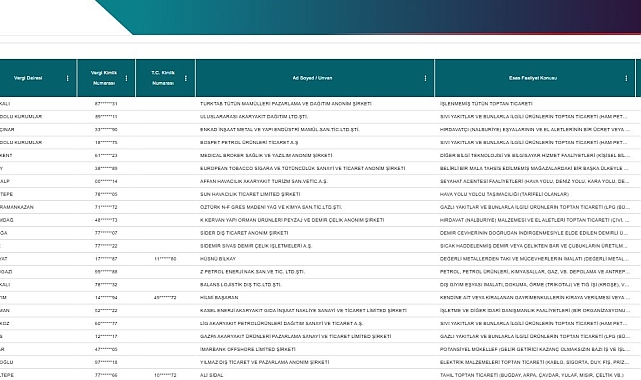
Task: Click activity TAHIL TOPTAN TİCARETİ cell
Action: [532, 375]
